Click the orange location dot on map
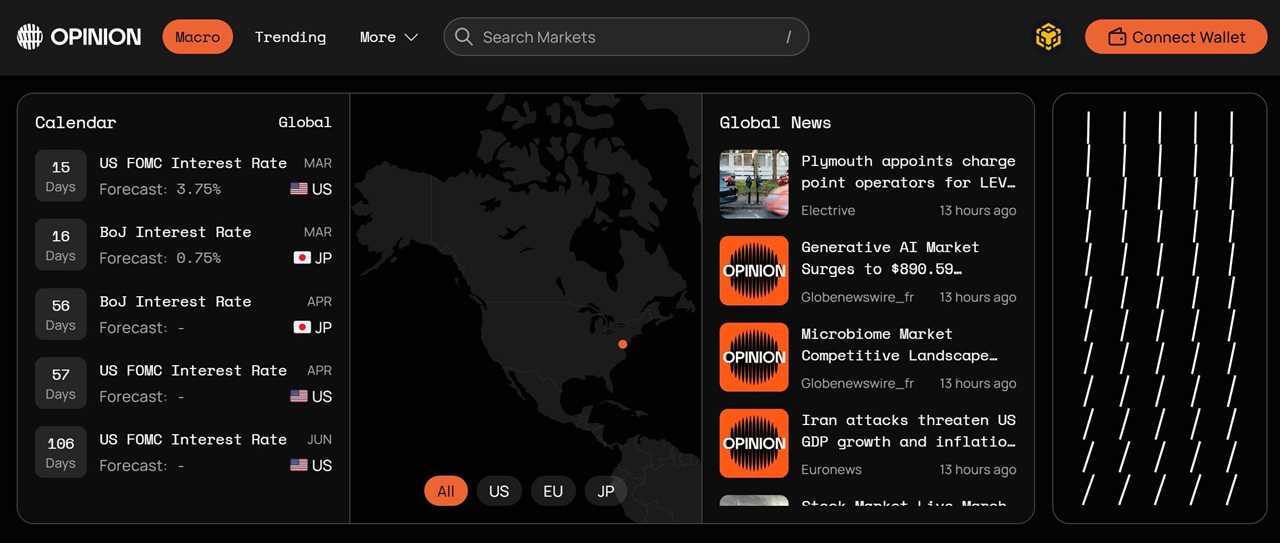The height and width of the screenshot is (543, 1280). (x=622, y=344)
